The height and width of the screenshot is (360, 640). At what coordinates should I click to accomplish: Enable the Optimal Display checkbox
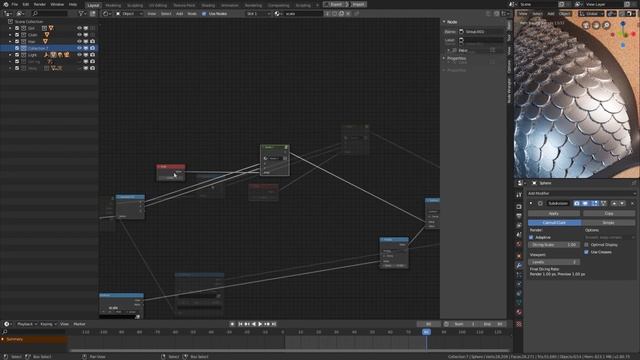[x=587, y=245]
